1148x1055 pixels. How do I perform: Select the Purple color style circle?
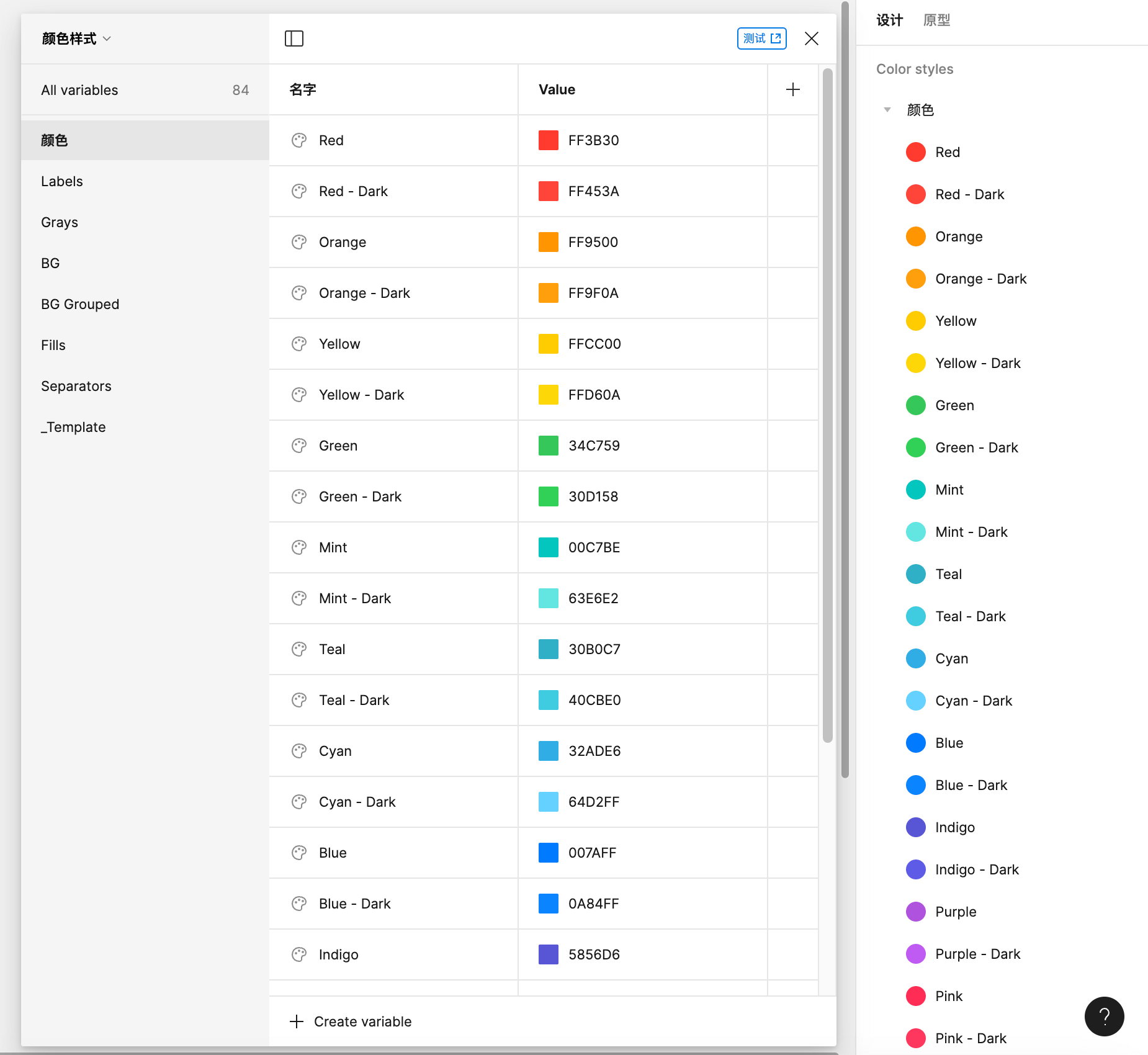(x=915, y=912)
